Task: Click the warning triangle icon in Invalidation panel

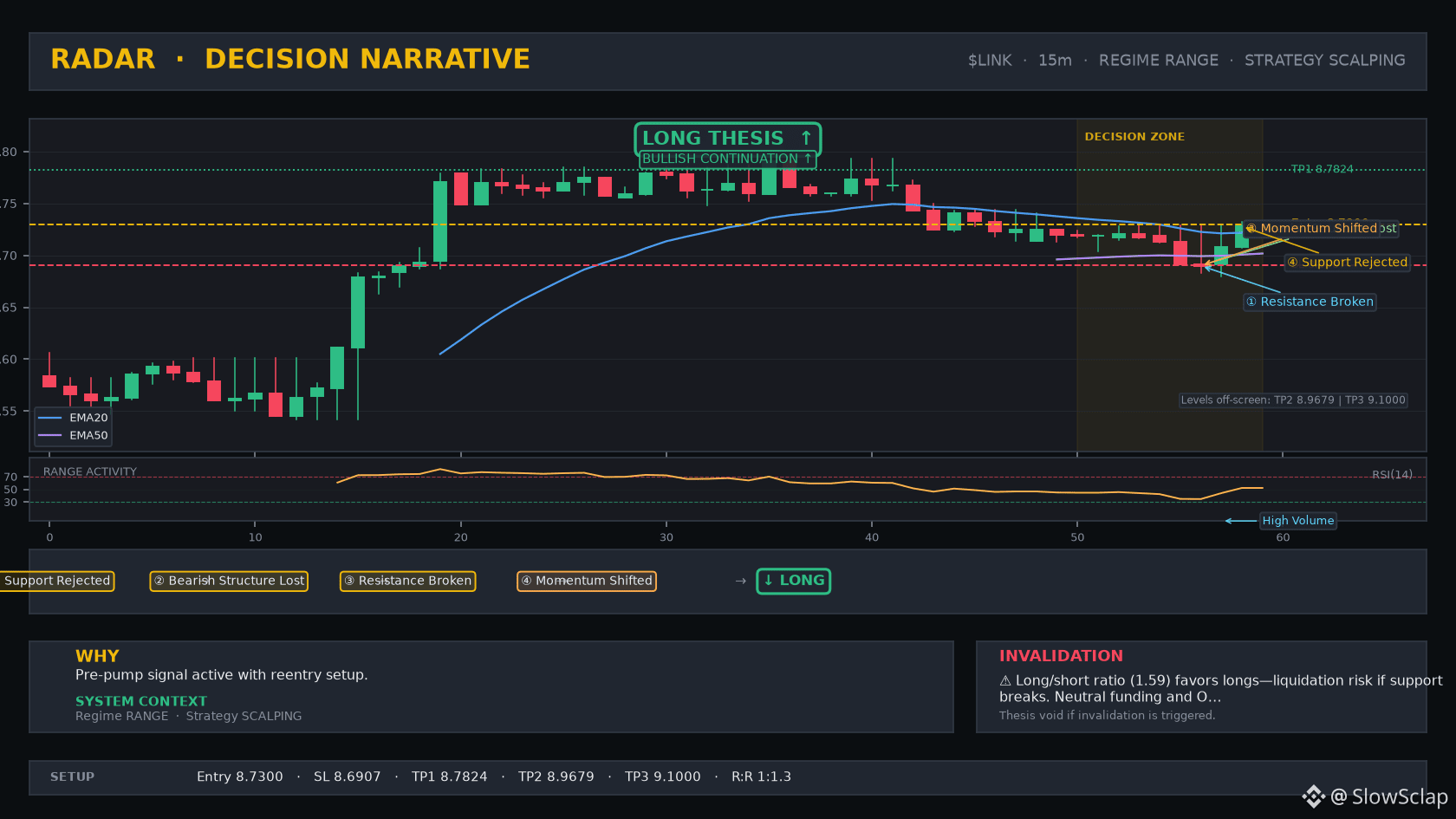Action: pyautogui.click(x=1005, y=681)
